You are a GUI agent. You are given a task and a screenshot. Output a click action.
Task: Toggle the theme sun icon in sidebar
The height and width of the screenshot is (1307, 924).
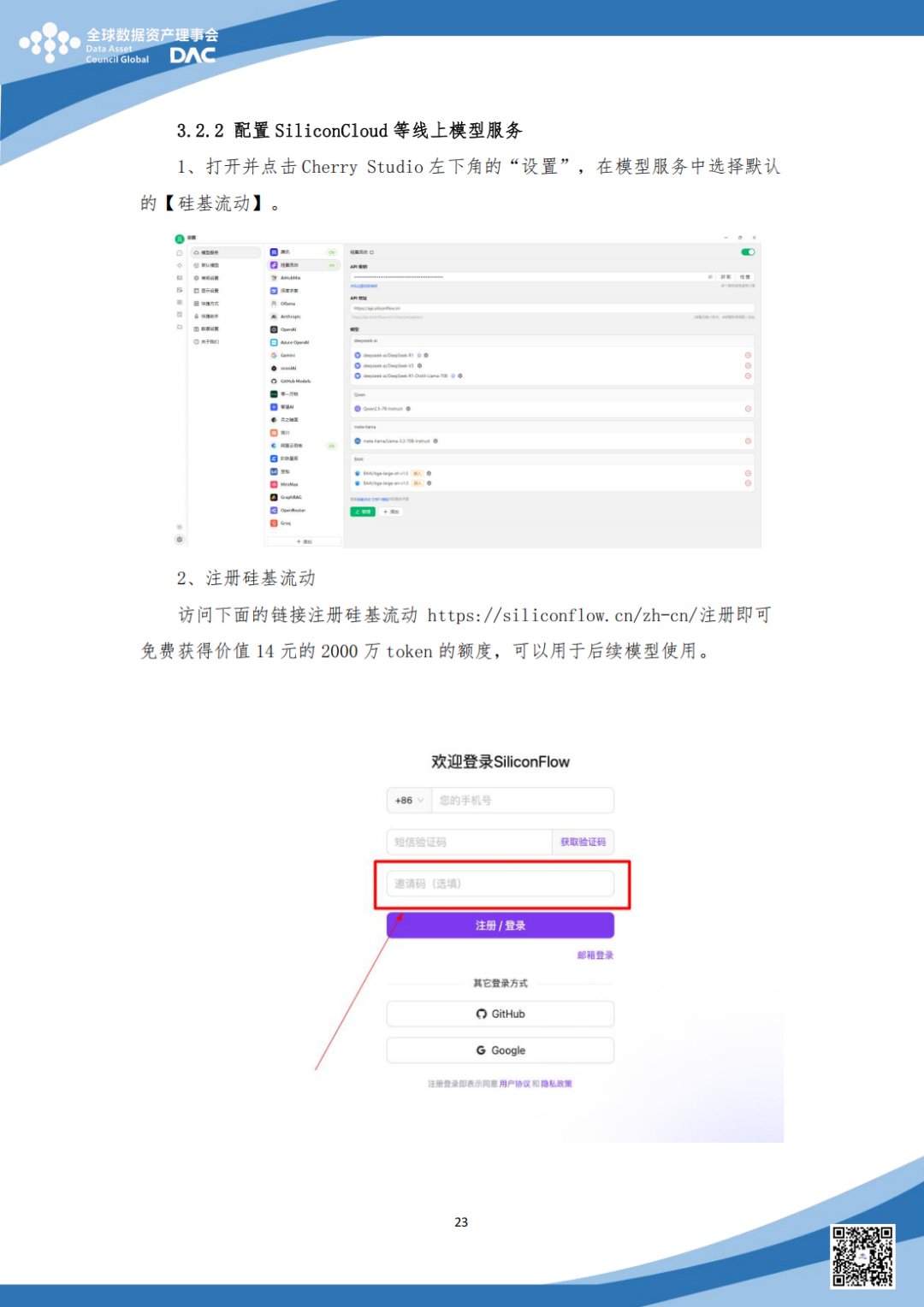[x=180, y=527]
